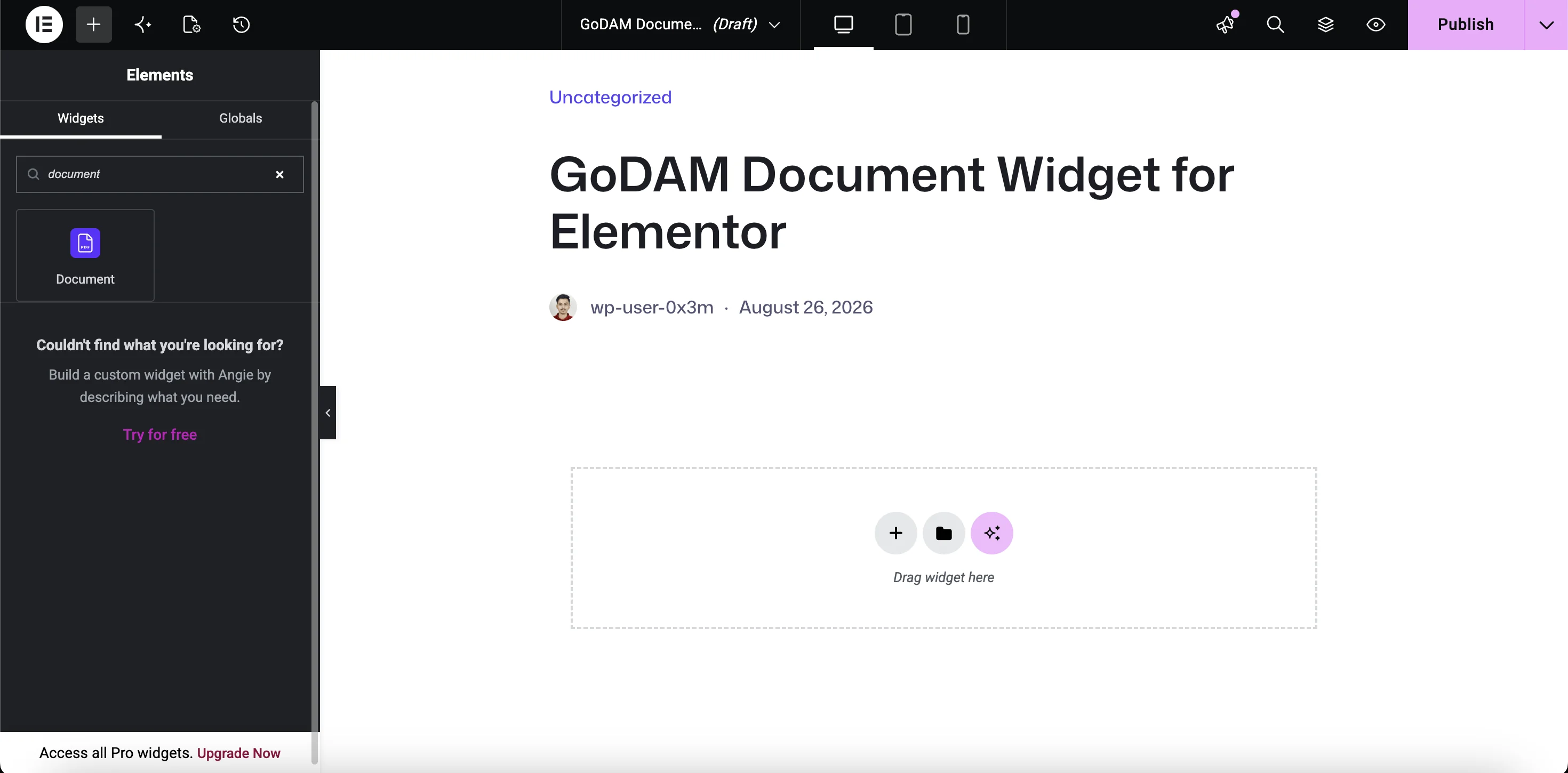
Task: Preview changes with the eye icon
Action: tap(1375, 25)
